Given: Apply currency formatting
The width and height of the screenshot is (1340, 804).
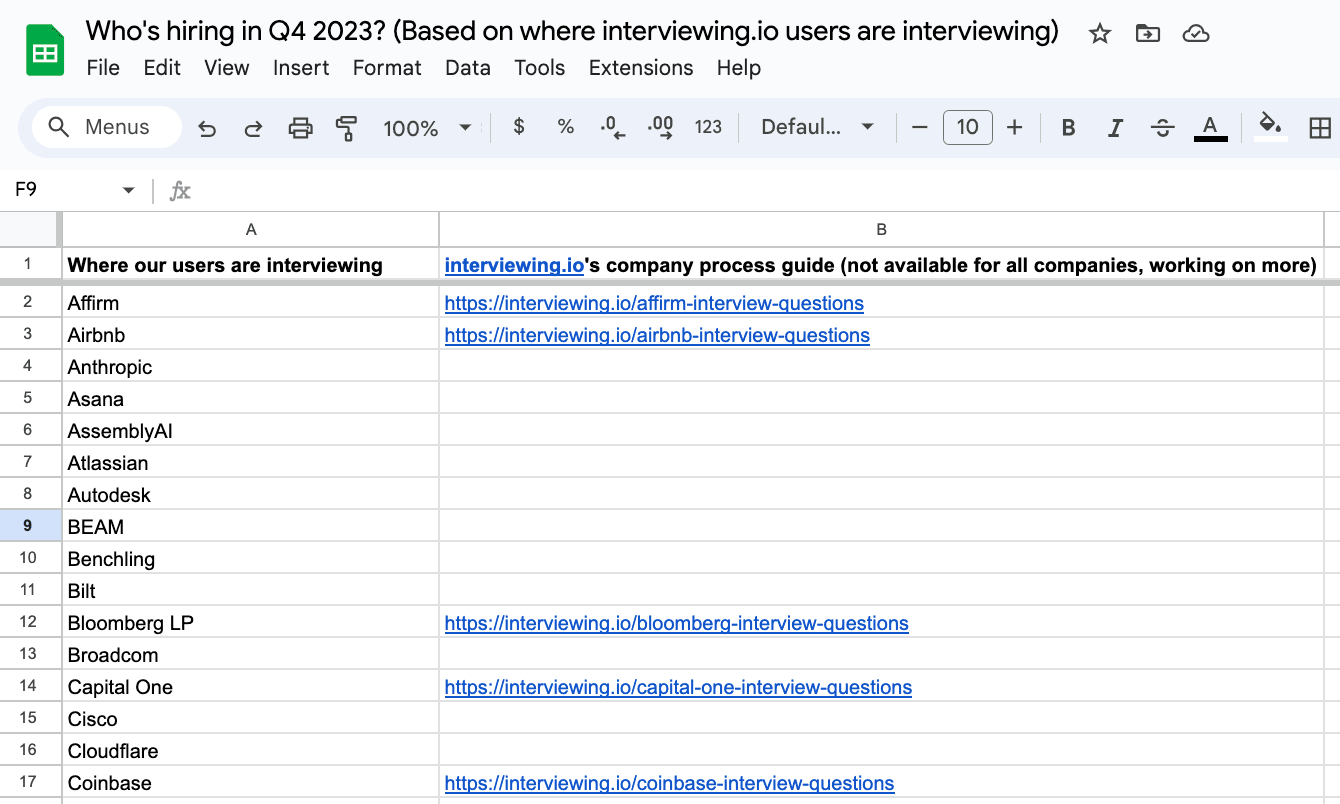Looking at the screenshot, I should tap(517, 127).
